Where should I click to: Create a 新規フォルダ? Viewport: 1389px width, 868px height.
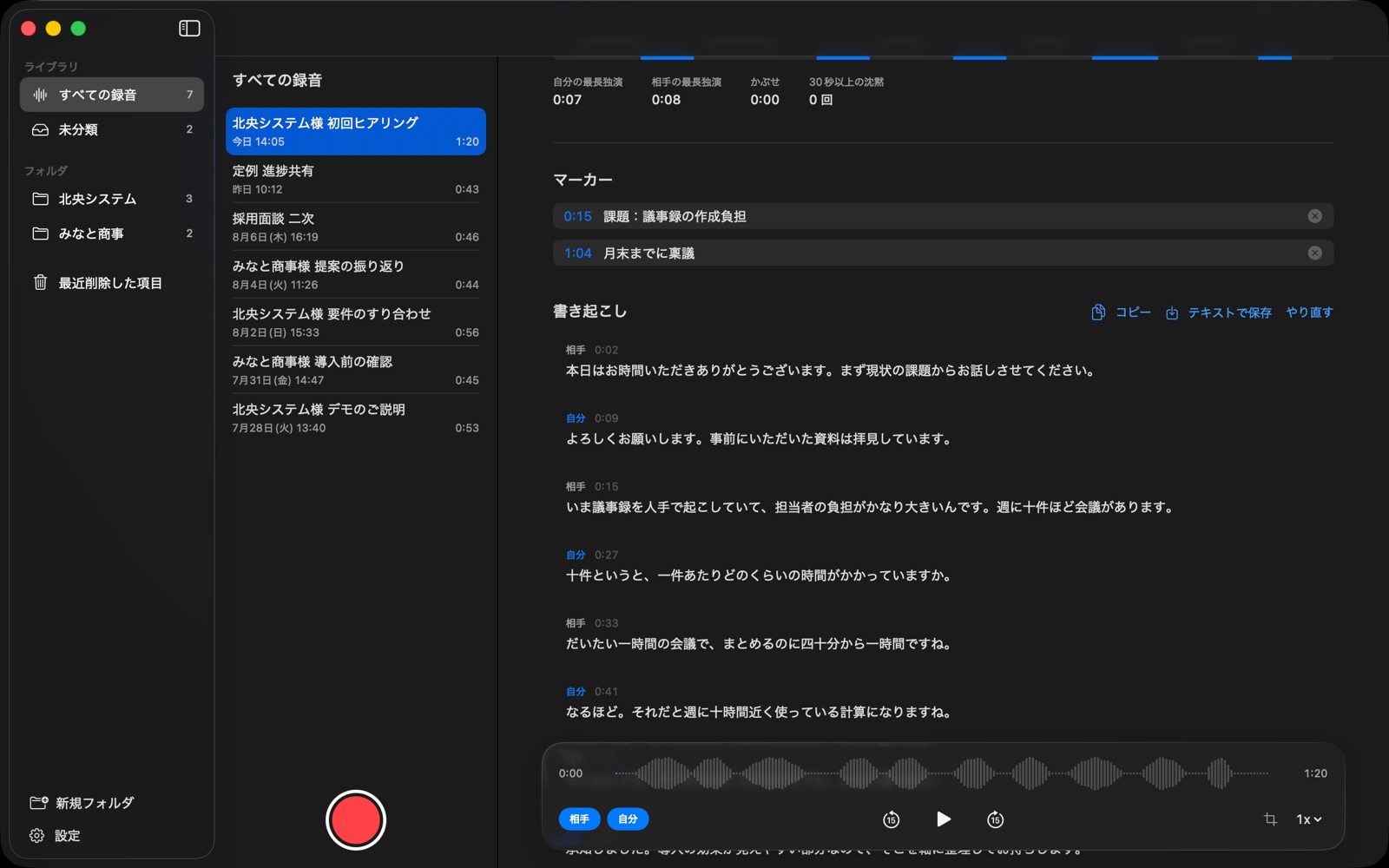[82, 803]
